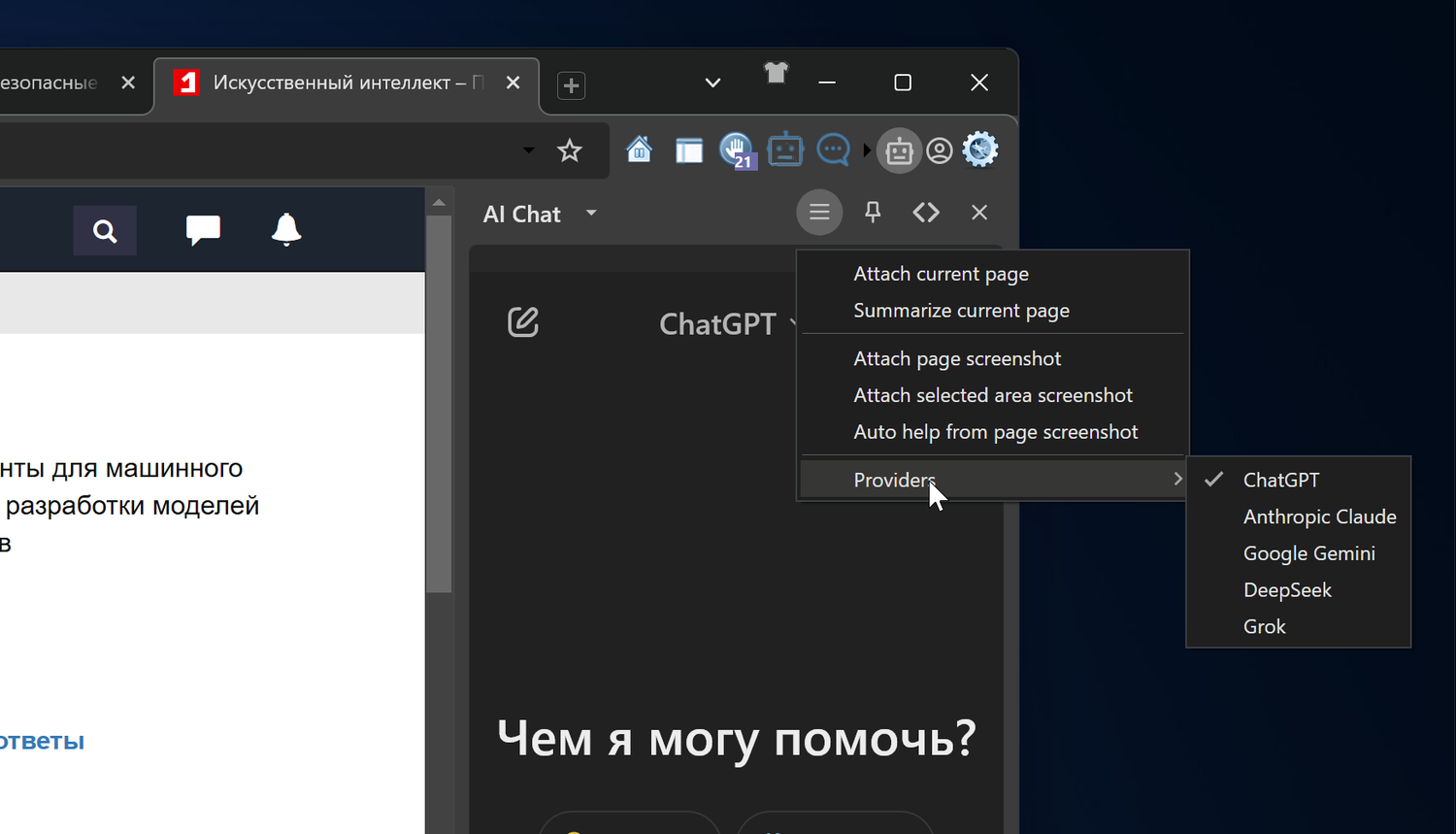This screenshot has width=1456, height=834.
Task: Select 'Attach selected area screenshot'
Action: coord(992,396)
